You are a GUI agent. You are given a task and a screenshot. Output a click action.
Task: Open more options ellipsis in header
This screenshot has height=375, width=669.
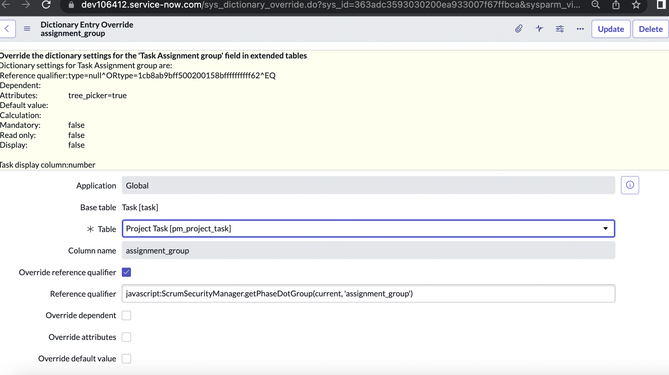click(580, 29)
